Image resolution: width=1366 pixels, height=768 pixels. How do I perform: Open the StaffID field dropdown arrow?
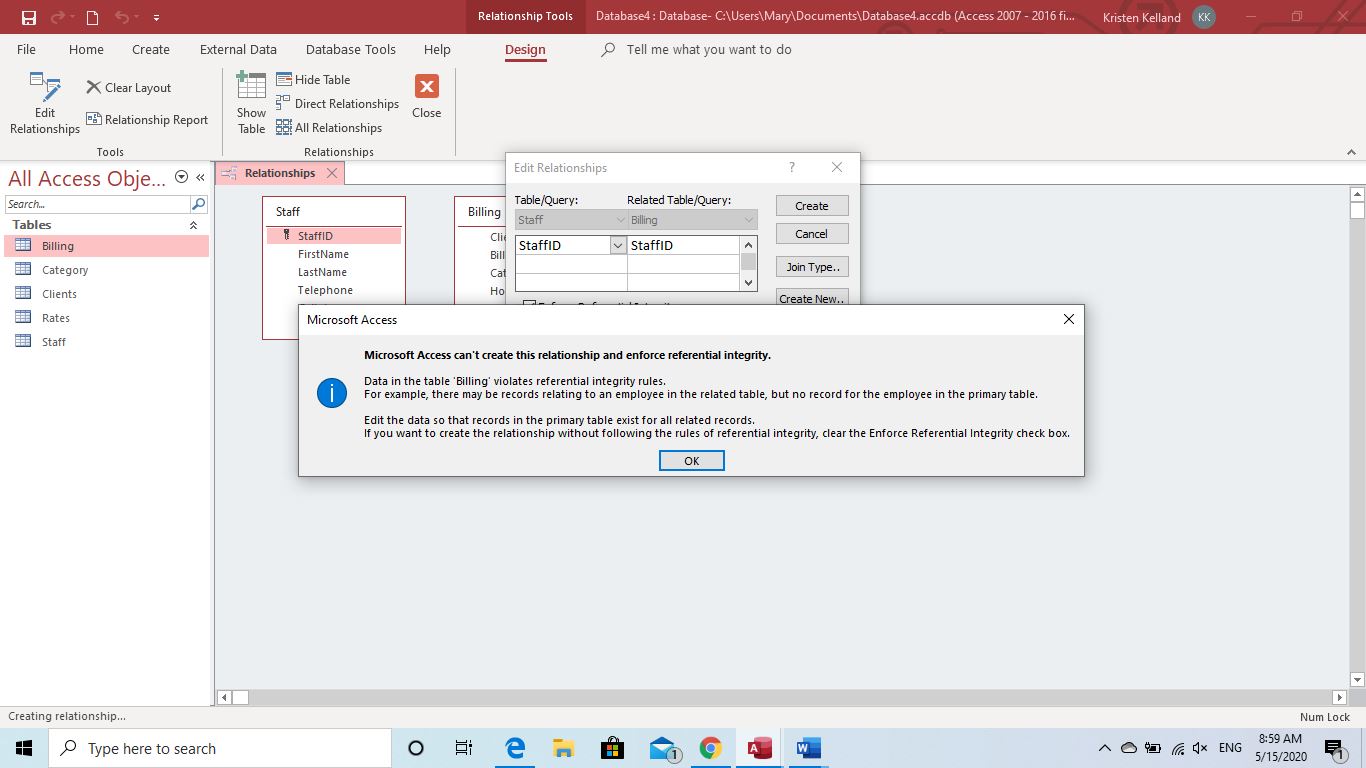tap(618, 245)
